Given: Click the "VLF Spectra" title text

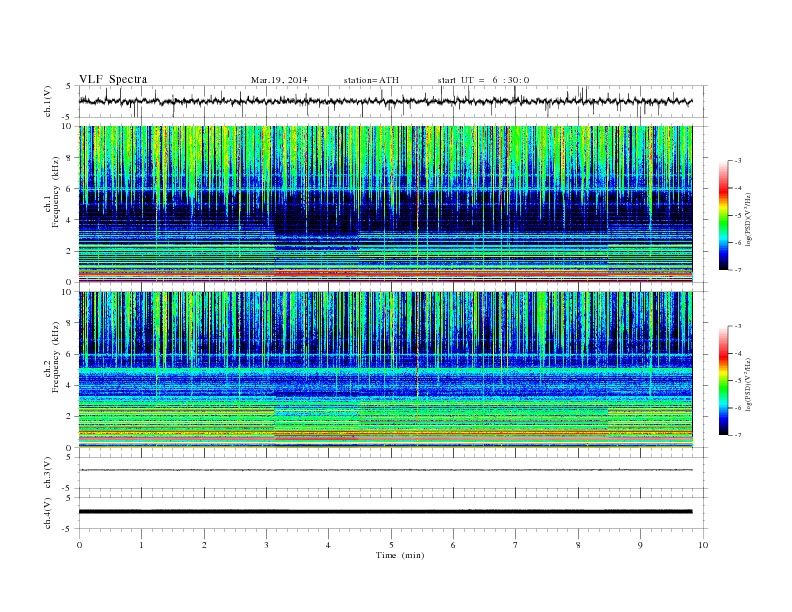Looking at the screenshot, I should pyautogui.click(x=113, y=79).
